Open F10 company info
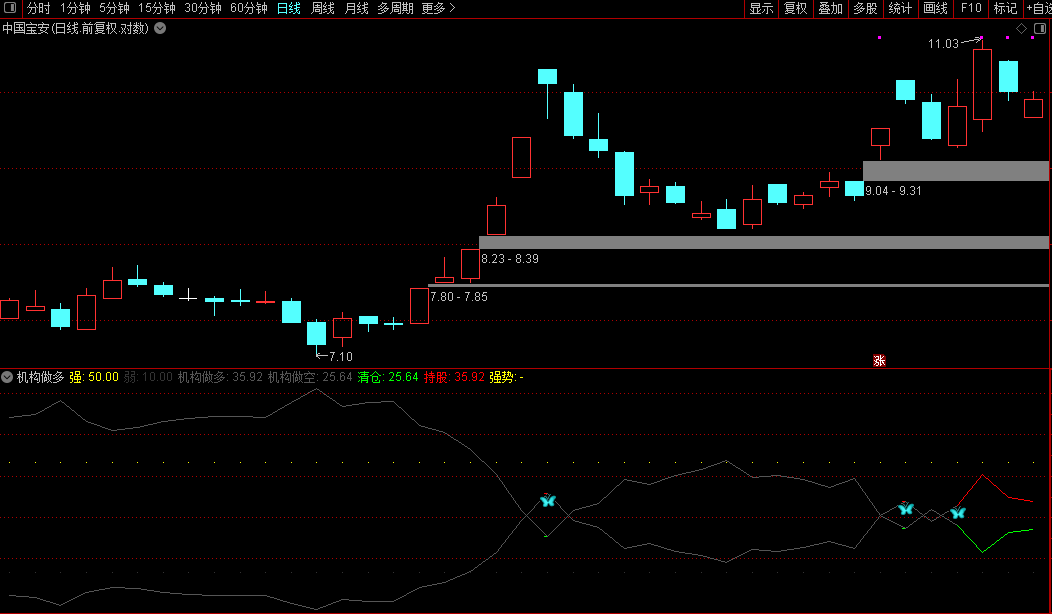The height and width of the screenshot is (614, 1052). click(x=971, y=8)
